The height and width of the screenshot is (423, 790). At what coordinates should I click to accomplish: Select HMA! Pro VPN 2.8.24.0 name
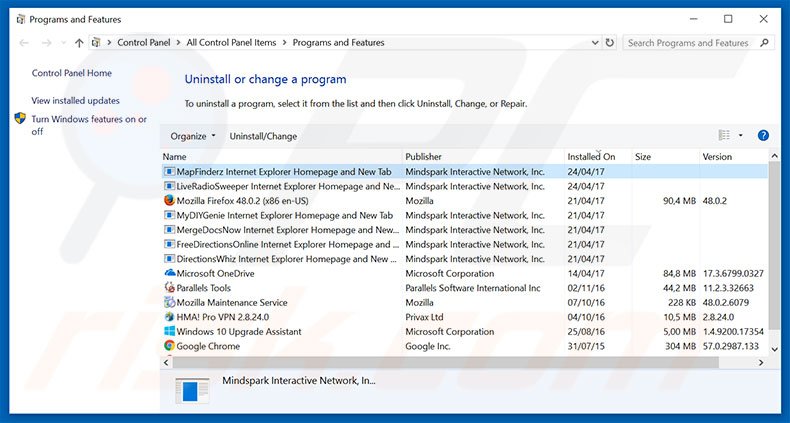[223, 317]
